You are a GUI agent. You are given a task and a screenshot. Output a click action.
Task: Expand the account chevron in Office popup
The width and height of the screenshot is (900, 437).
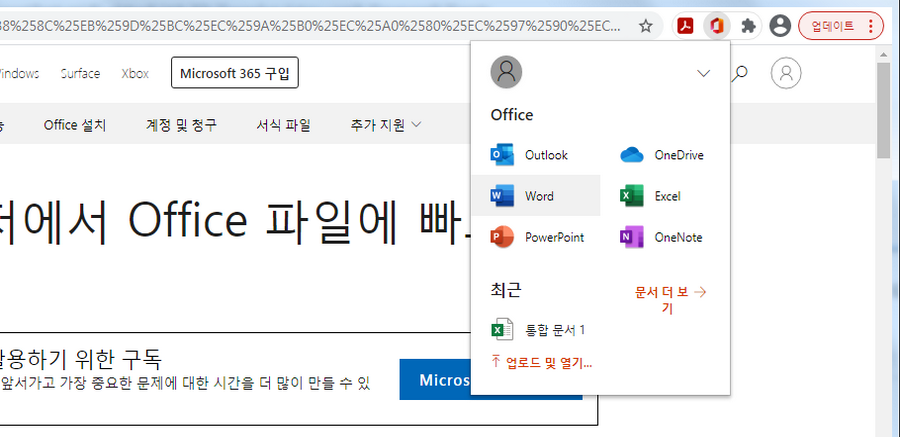(x=703, y=73)
